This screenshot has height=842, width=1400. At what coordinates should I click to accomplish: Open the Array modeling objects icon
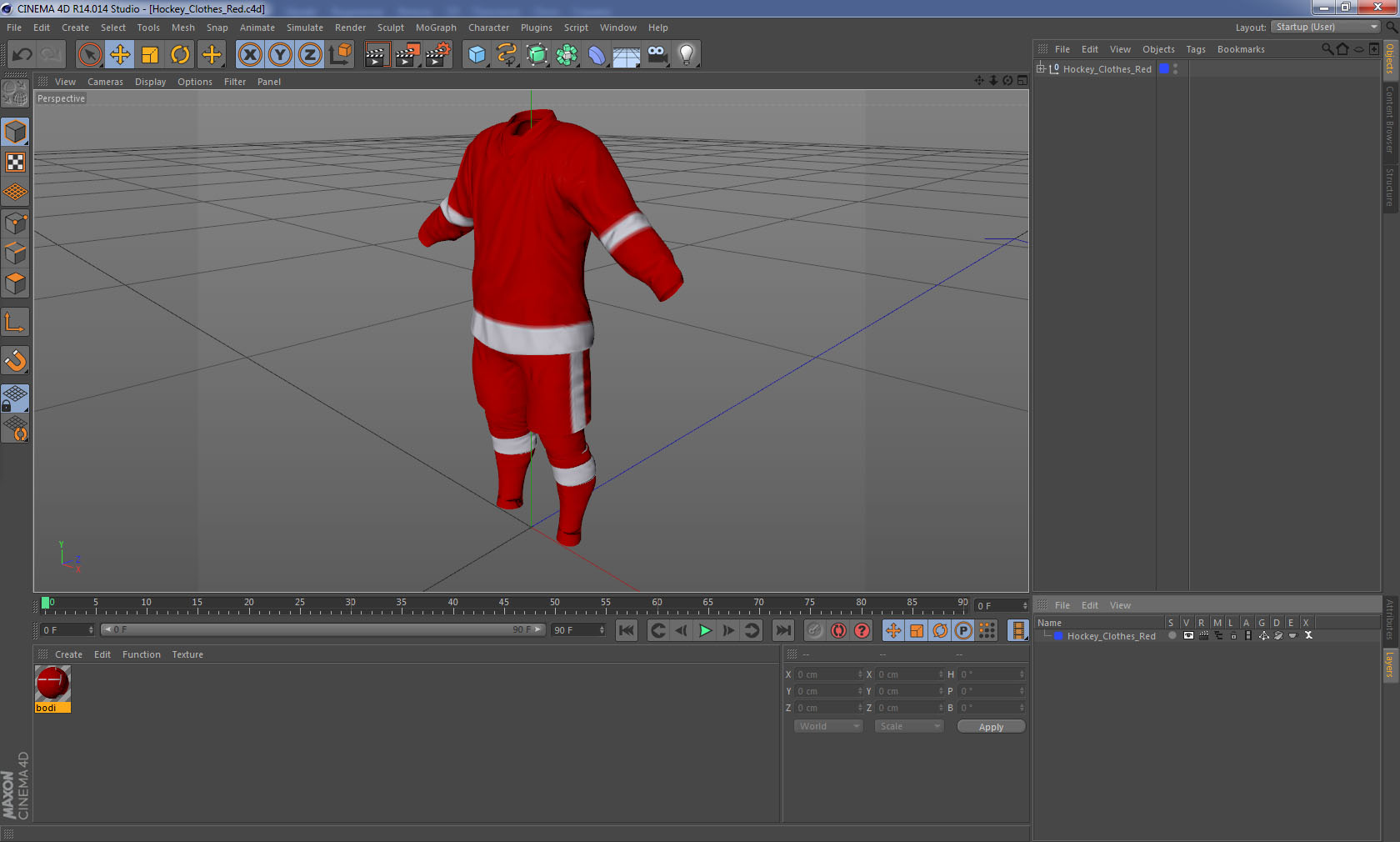tap(567, 55)
